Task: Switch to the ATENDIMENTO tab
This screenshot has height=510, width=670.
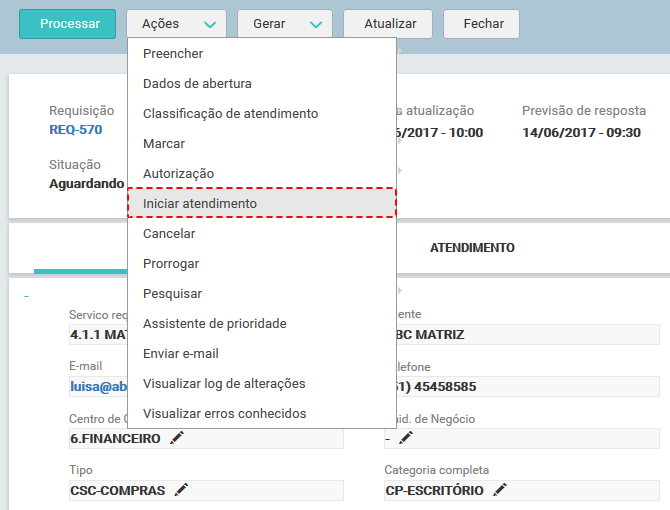Action: pyautogui.click(x=472, y=248)
